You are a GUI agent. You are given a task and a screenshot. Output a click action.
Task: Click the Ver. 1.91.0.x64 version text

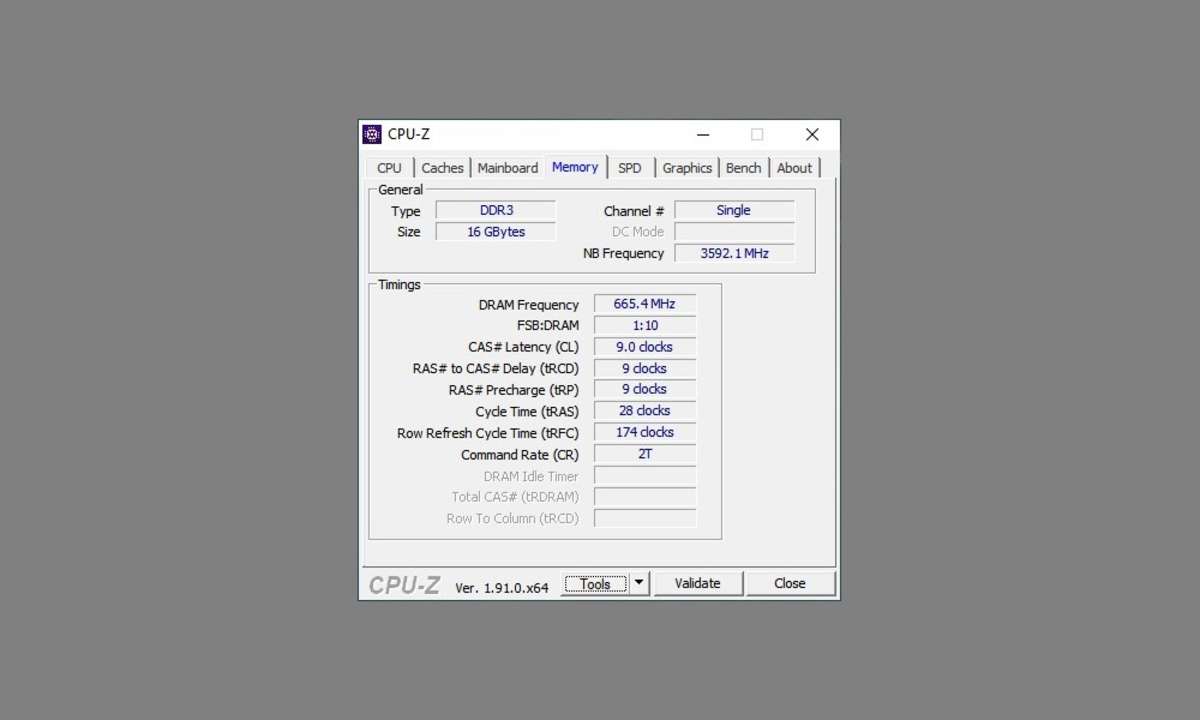click(x=502, y=588)
